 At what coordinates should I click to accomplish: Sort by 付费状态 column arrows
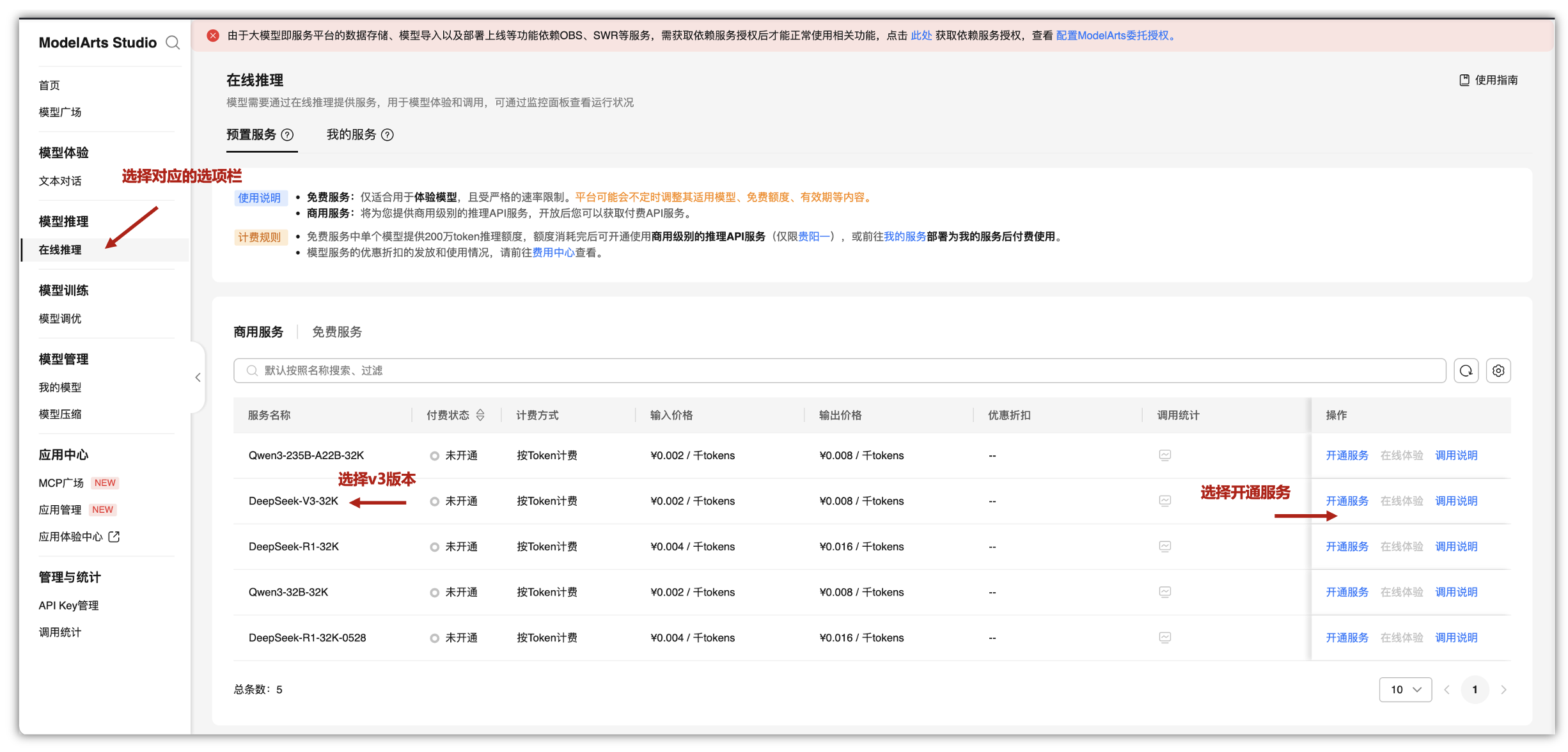[480, 415]
